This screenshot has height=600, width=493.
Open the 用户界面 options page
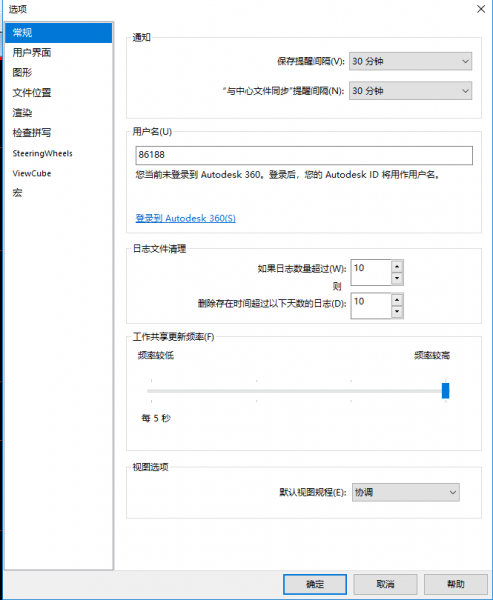point(59,52)
